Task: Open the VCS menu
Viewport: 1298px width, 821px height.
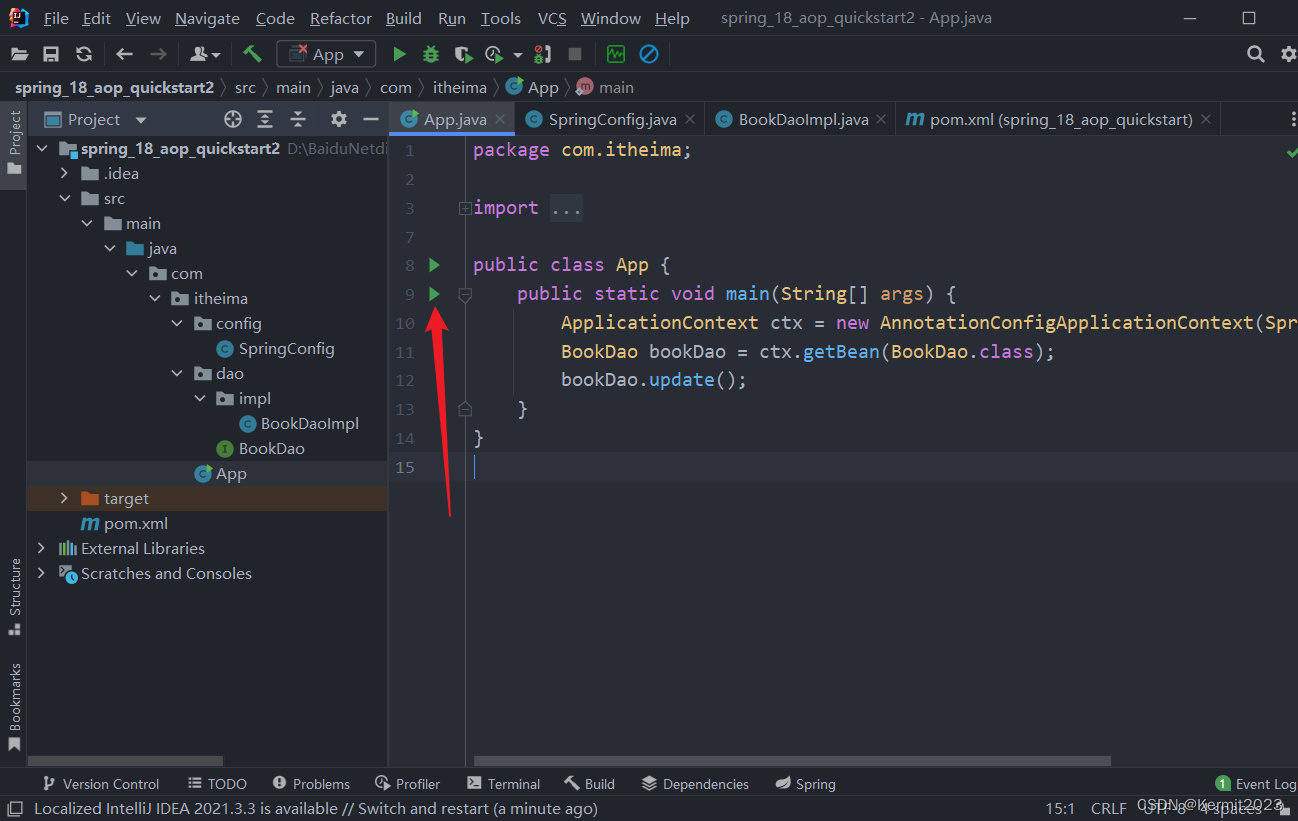Action: click(552, 18)
